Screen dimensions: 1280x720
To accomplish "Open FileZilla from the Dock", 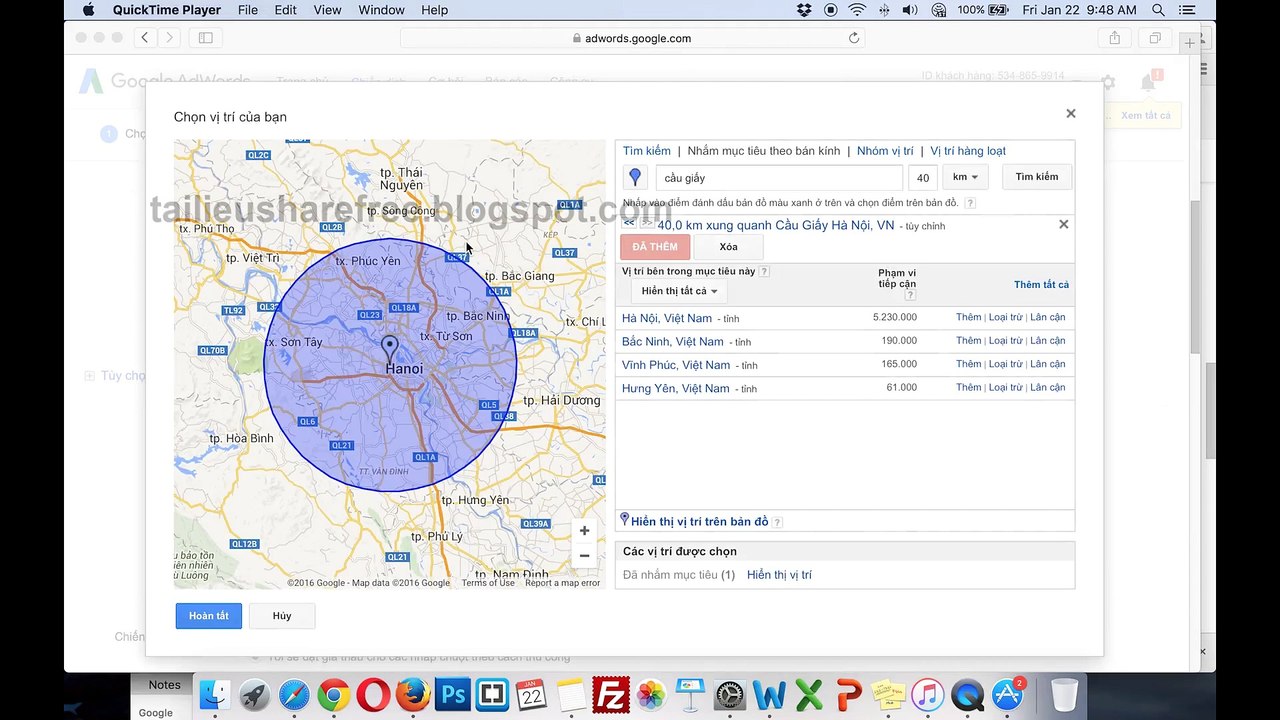I will click(x=611, y=694).
